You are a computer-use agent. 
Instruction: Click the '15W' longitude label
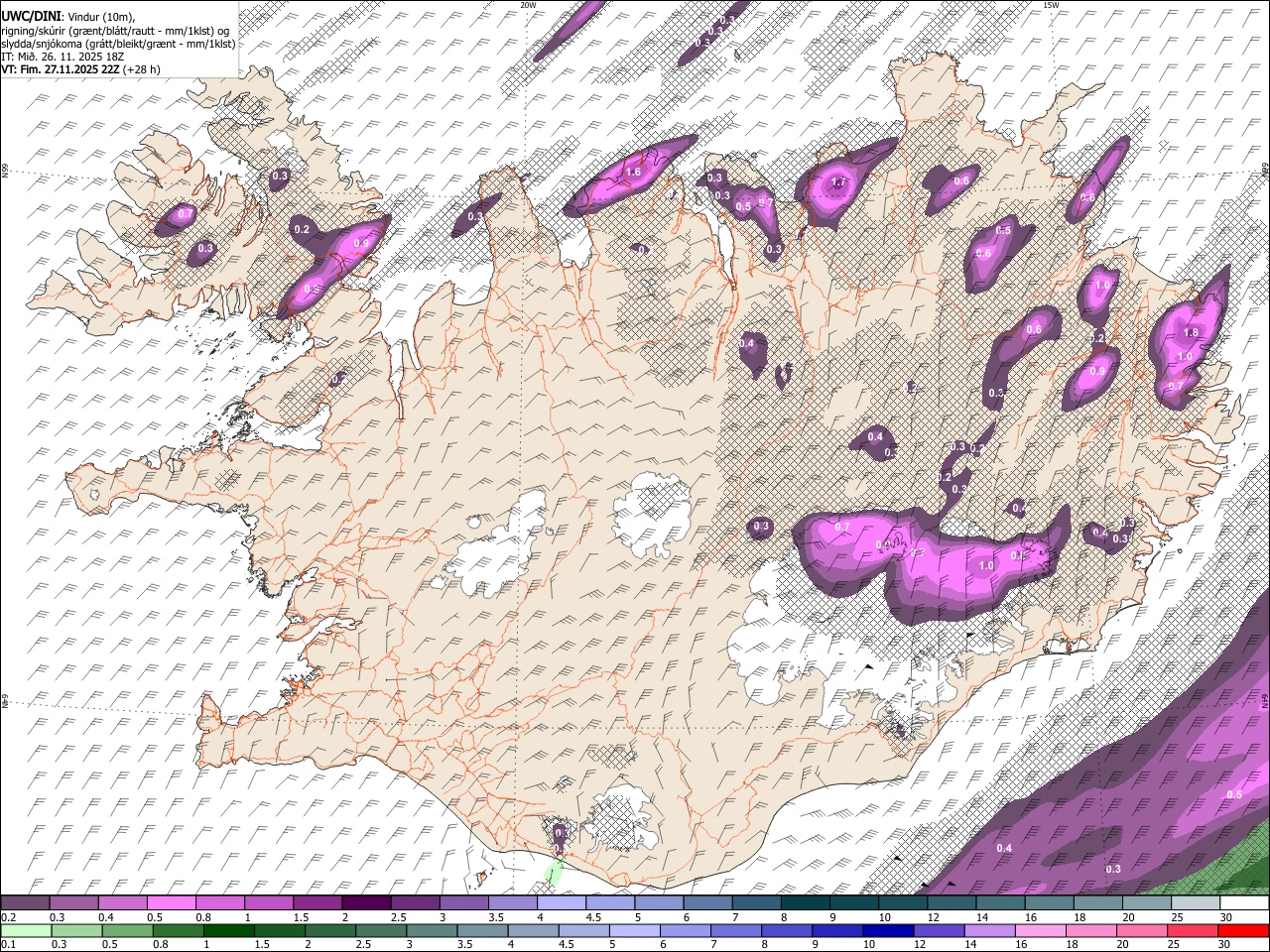[1051, 5]
